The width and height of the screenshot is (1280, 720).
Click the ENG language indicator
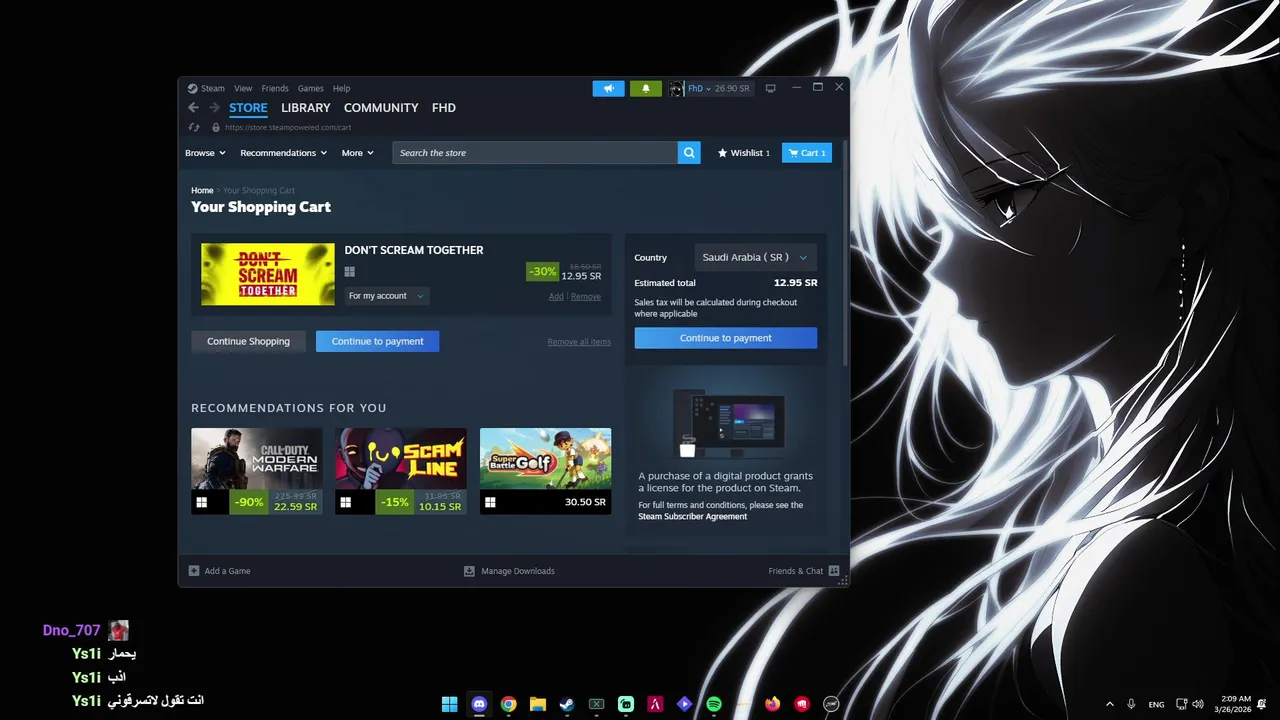(x=1156, y=704)
